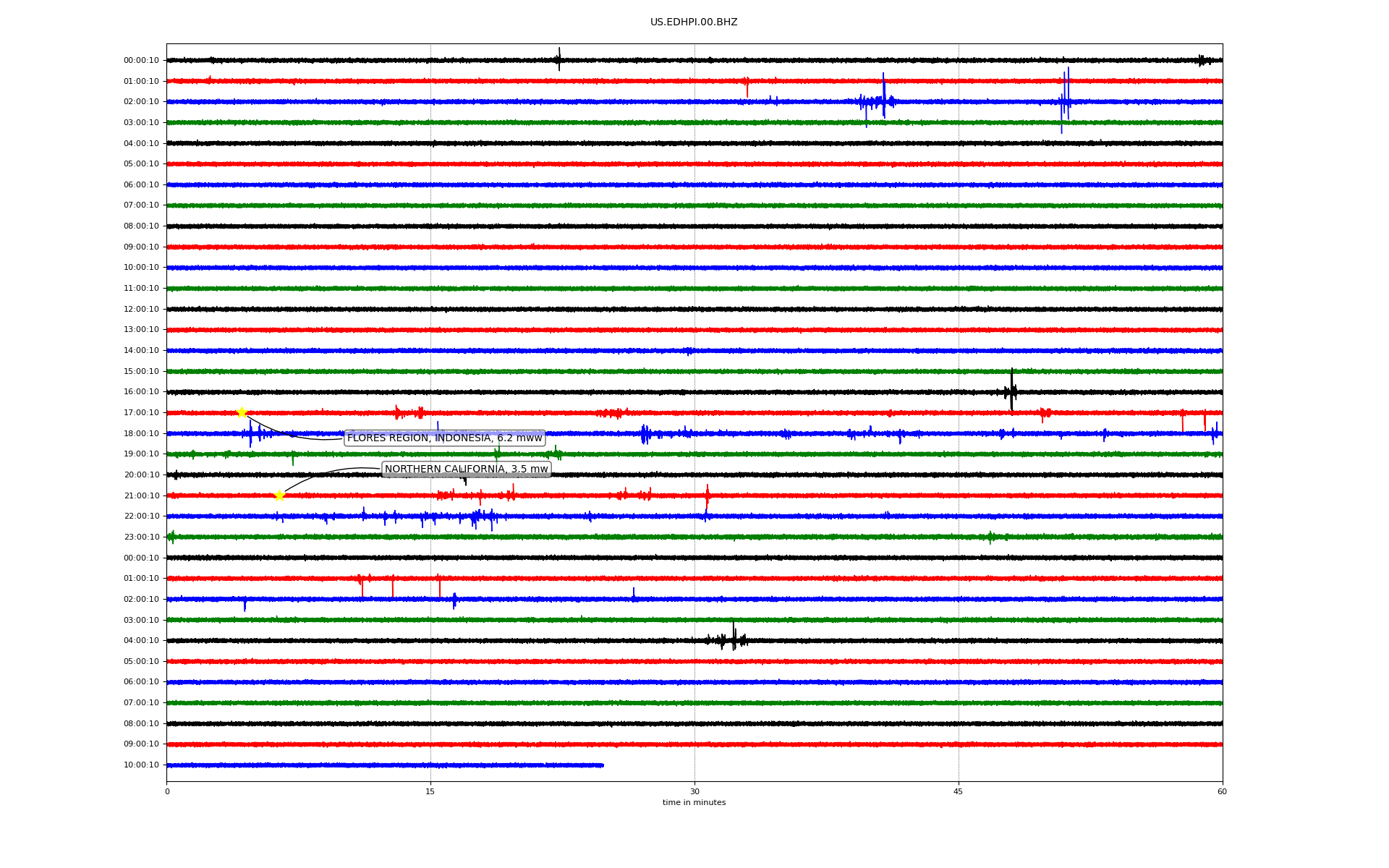Click the second 01:00:10 time label

tap(141, 579)
